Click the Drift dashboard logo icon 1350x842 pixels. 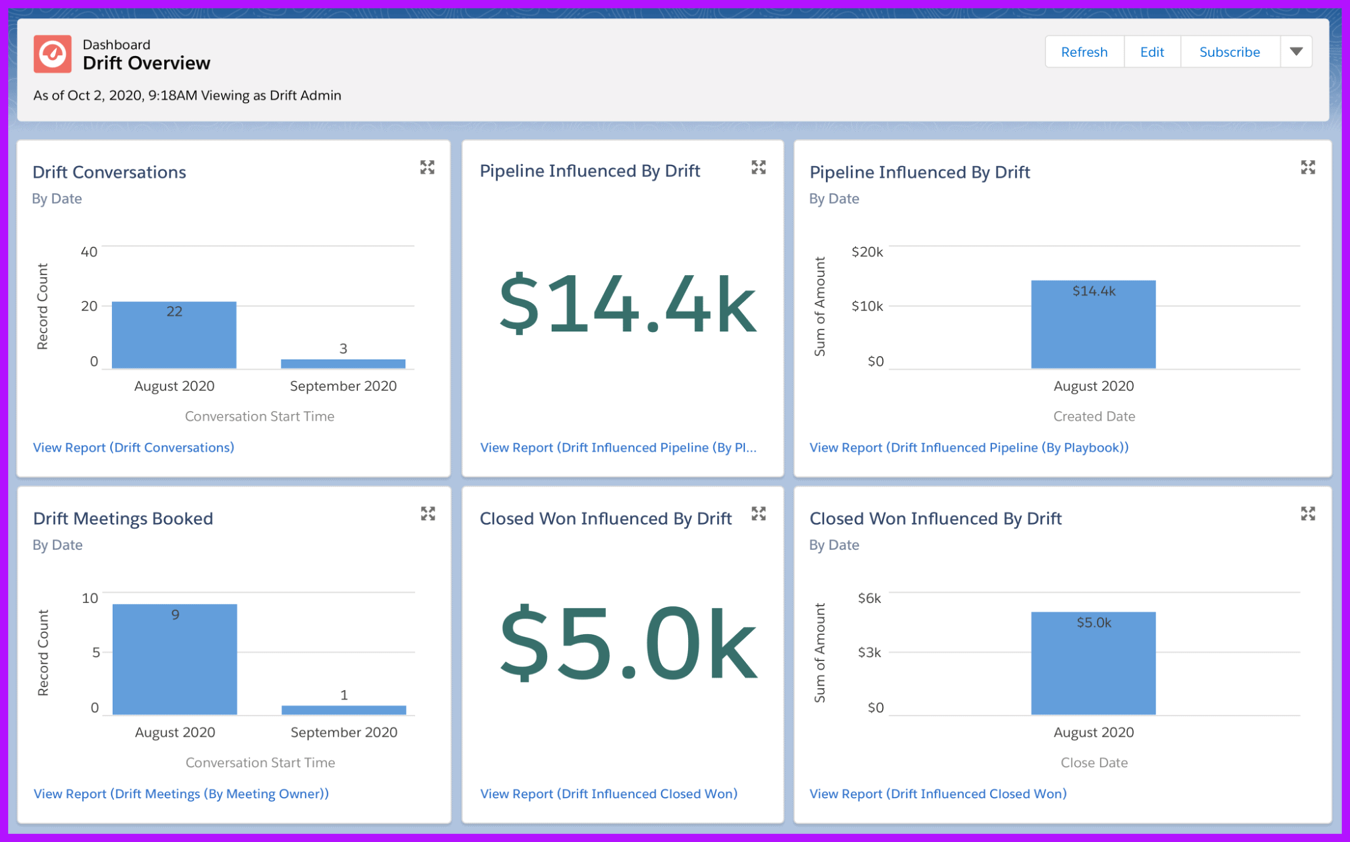52,54
